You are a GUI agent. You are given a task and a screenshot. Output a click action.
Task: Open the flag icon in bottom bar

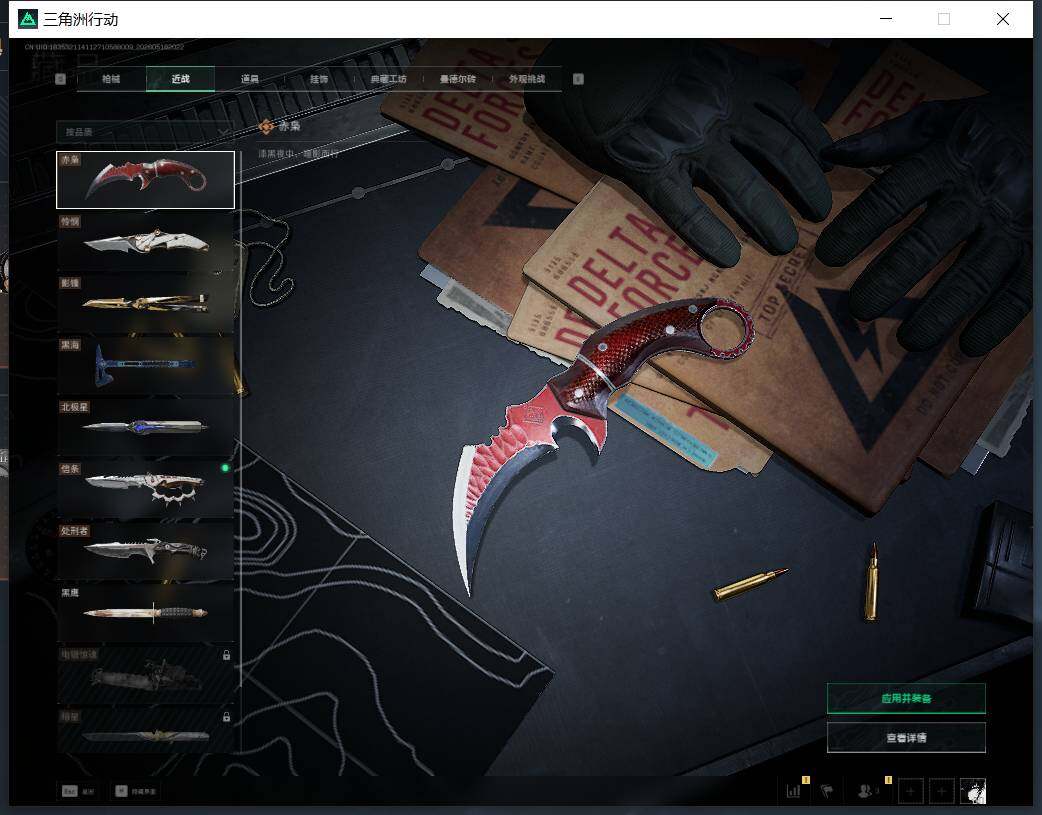tap(827, 791)
